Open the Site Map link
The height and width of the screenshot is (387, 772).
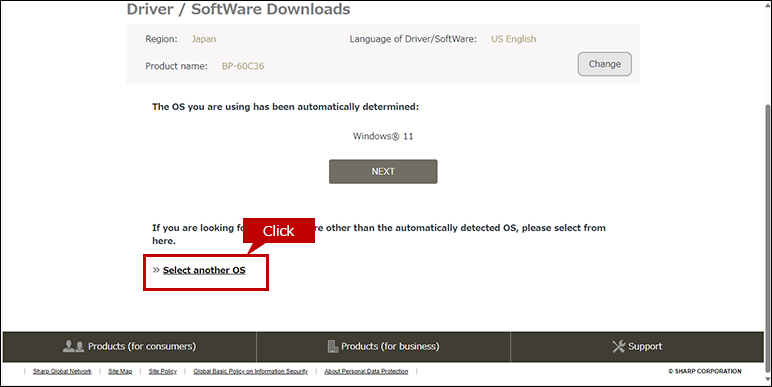coord(120,371)
